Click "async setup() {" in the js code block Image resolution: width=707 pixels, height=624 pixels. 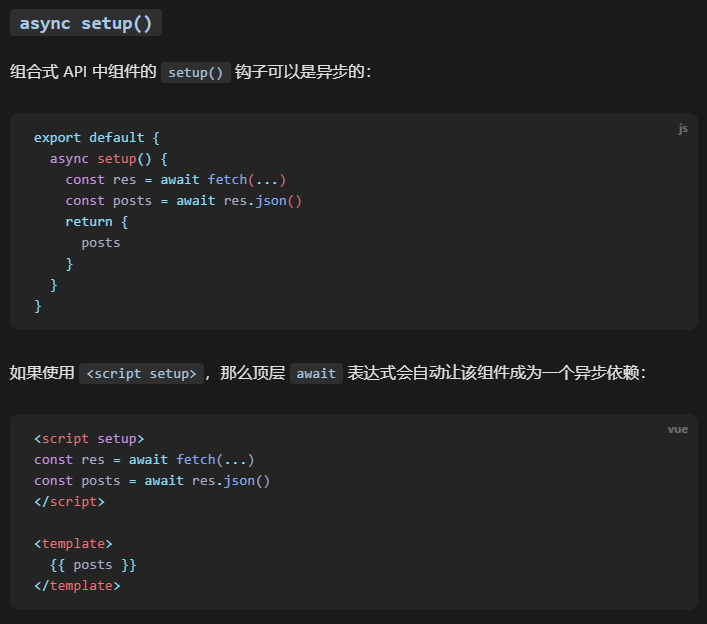pyautogui.click(x=110, y=159)
